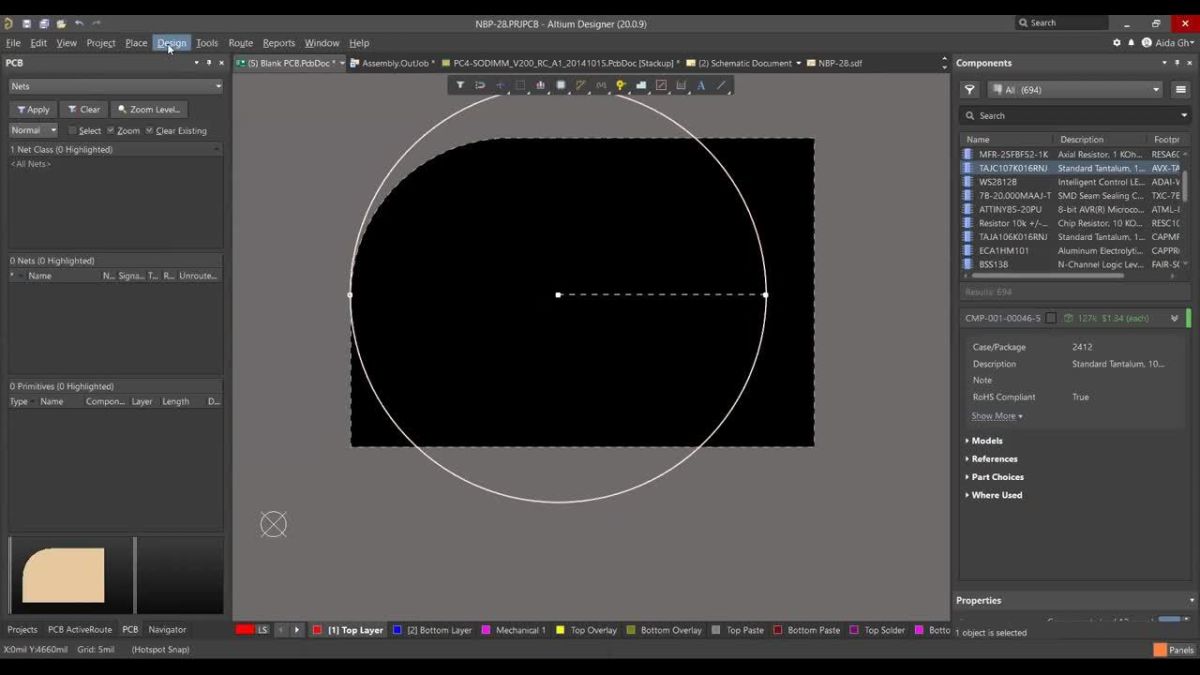This screenshot has height=675, width=1200.
Task: Select the Top Overlay yellow swatch tab
Action: (x=587, y=630)
